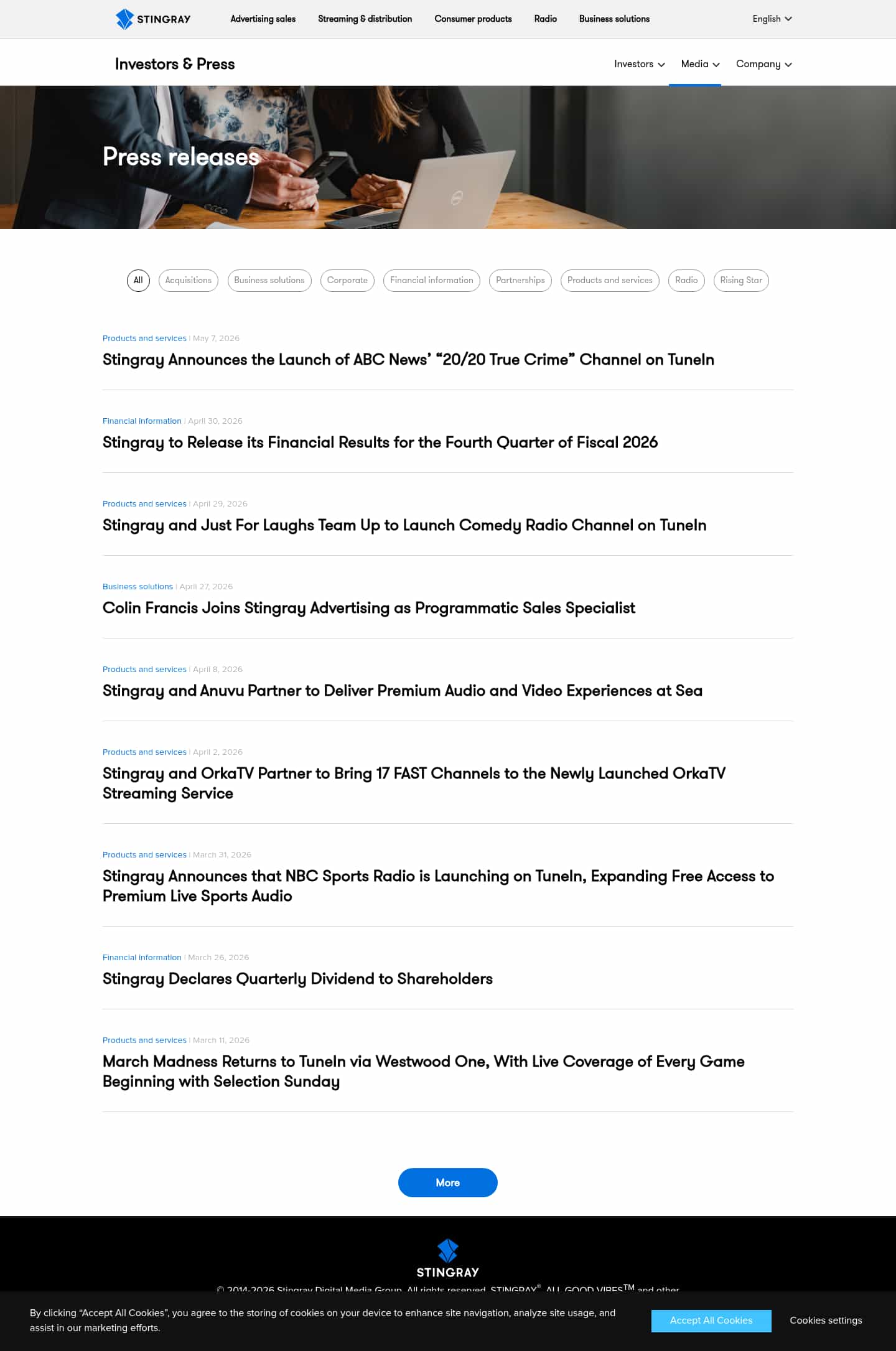
Task: Filter press releases by Acquisitions
Action: [189, 280]
